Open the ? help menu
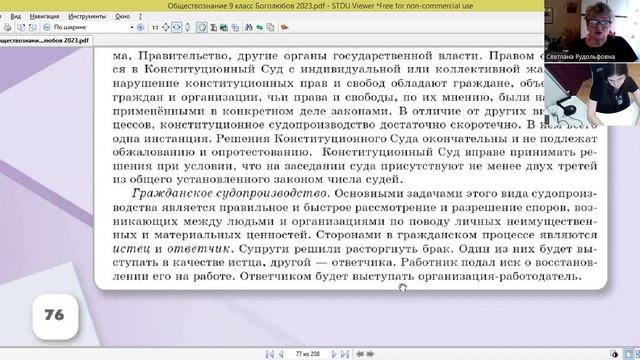 tap(140, 16)
